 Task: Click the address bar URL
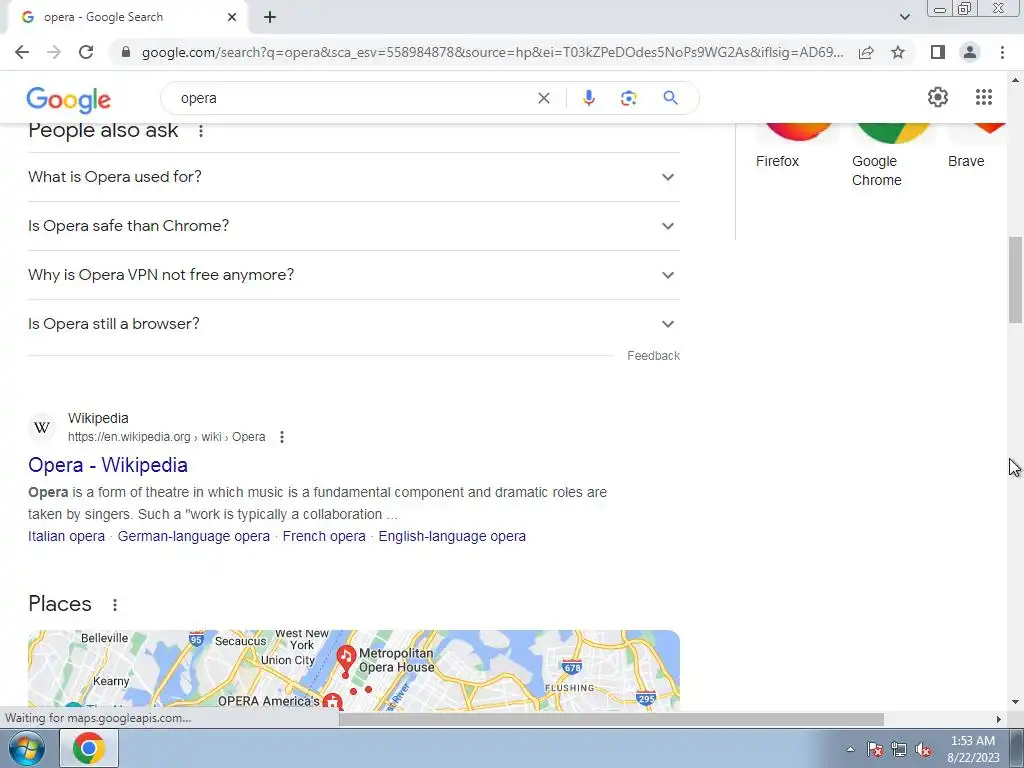tap(492, 52)
